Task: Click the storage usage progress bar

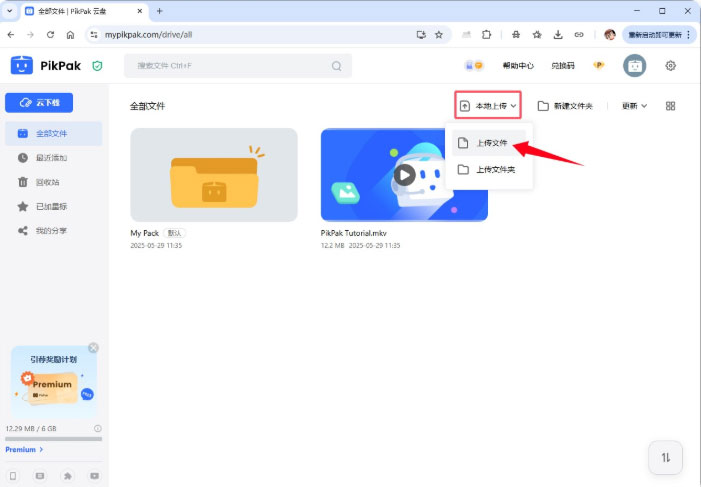Action: [x=54, y=439]
